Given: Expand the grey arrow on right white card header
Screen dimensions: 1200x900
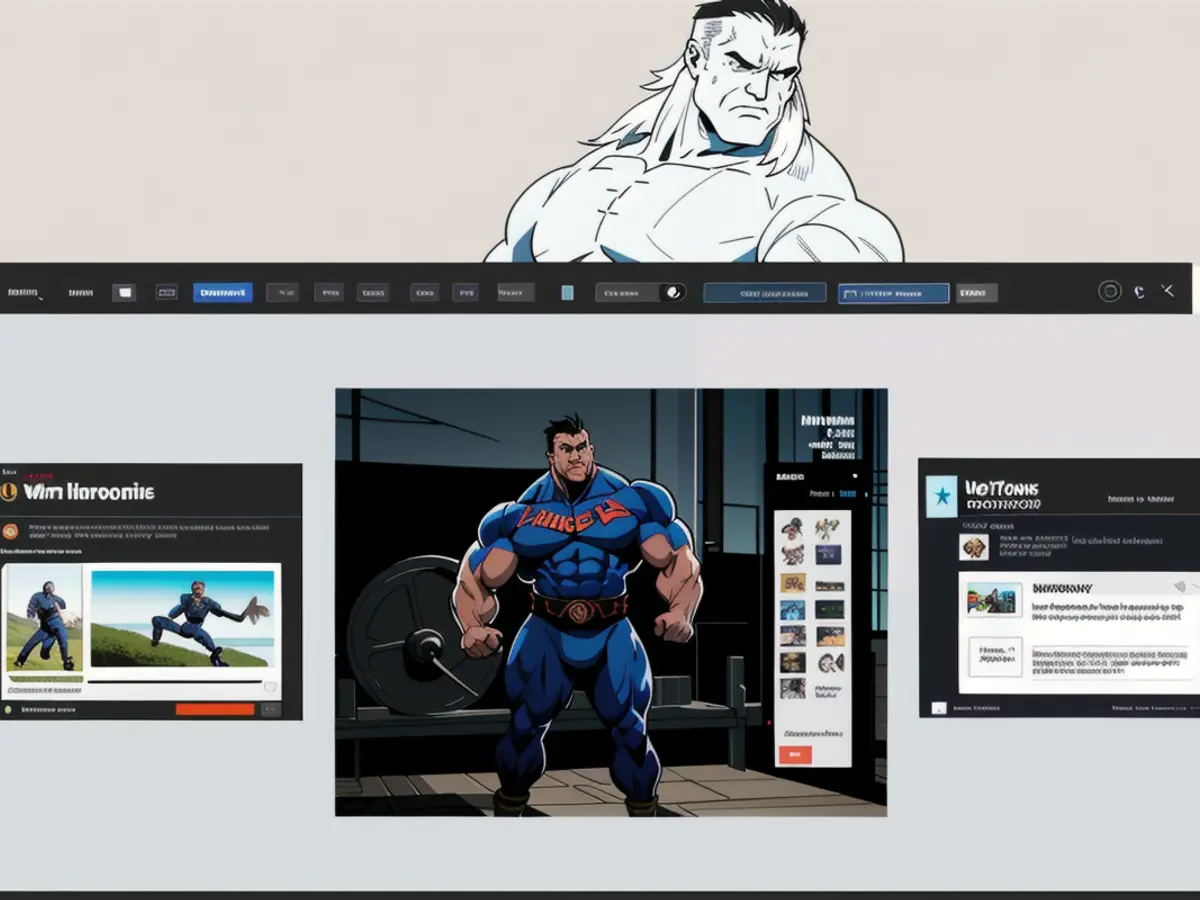Looking at the screenshot, I should [x=1180, y=586].
